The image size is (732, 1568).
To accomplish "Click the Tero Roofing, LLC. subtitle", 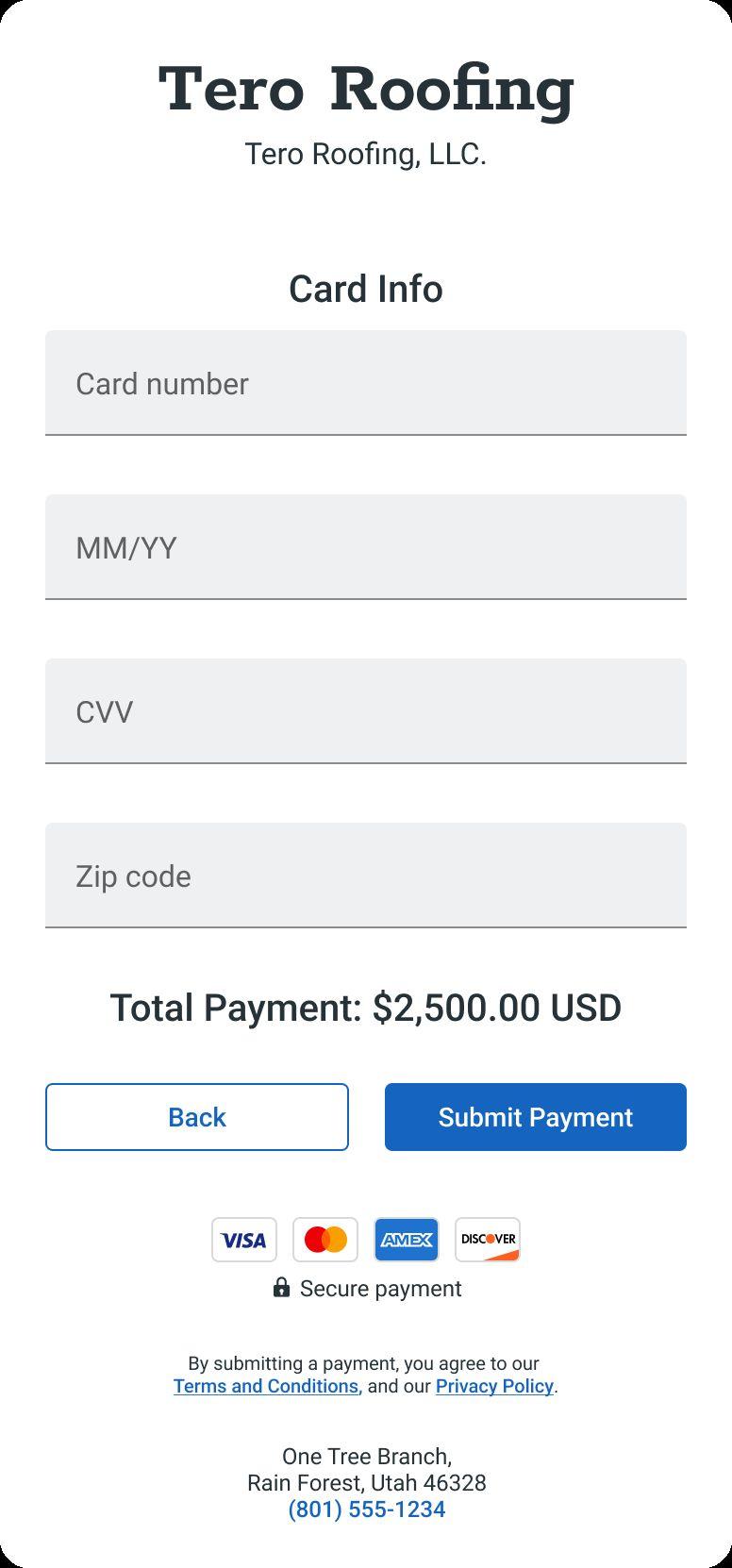I will tap(366, 154).
